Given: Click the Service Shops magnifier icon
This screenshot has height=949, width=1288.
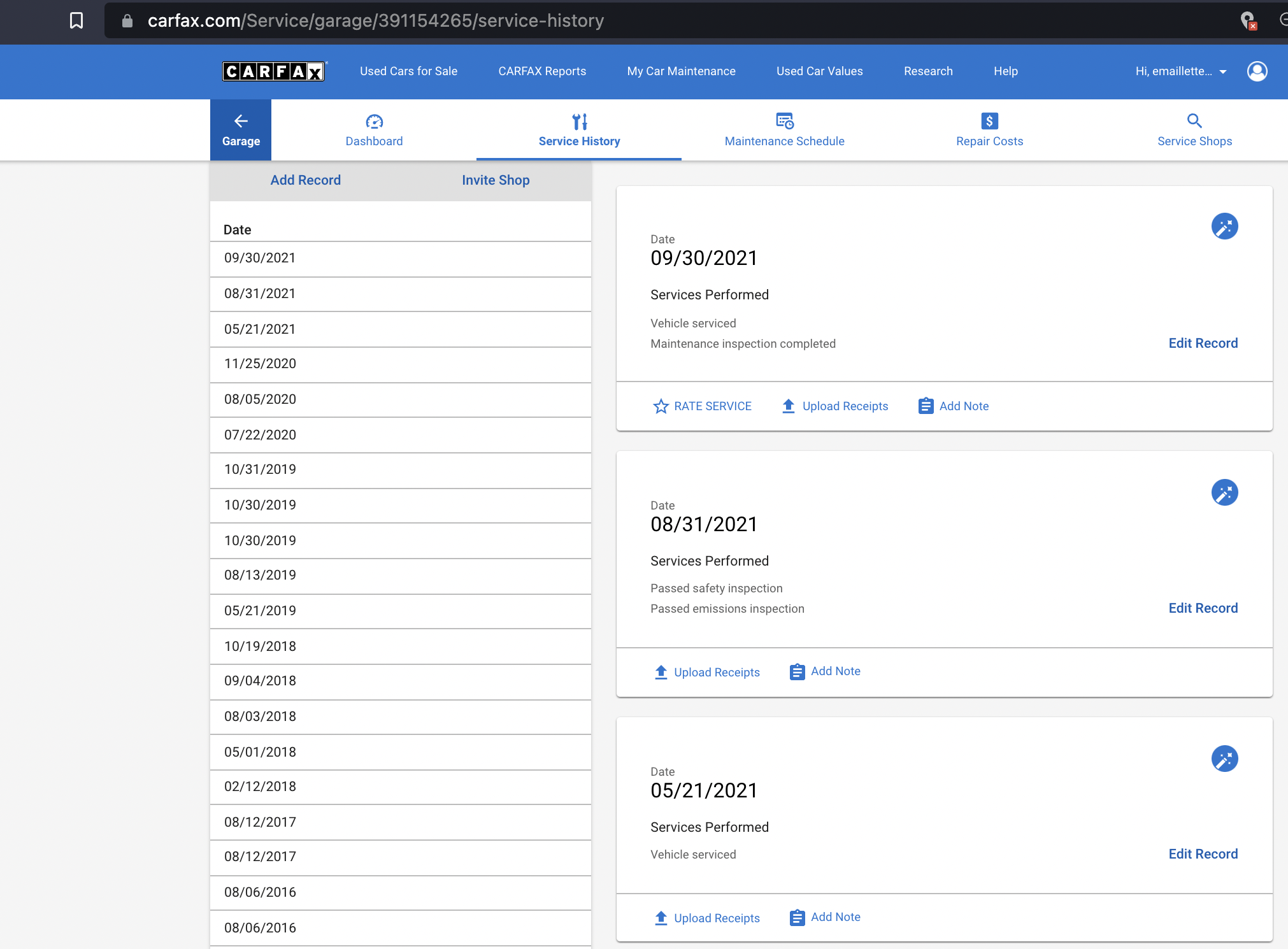Looking at the screenshot, I should [1194, 121].
